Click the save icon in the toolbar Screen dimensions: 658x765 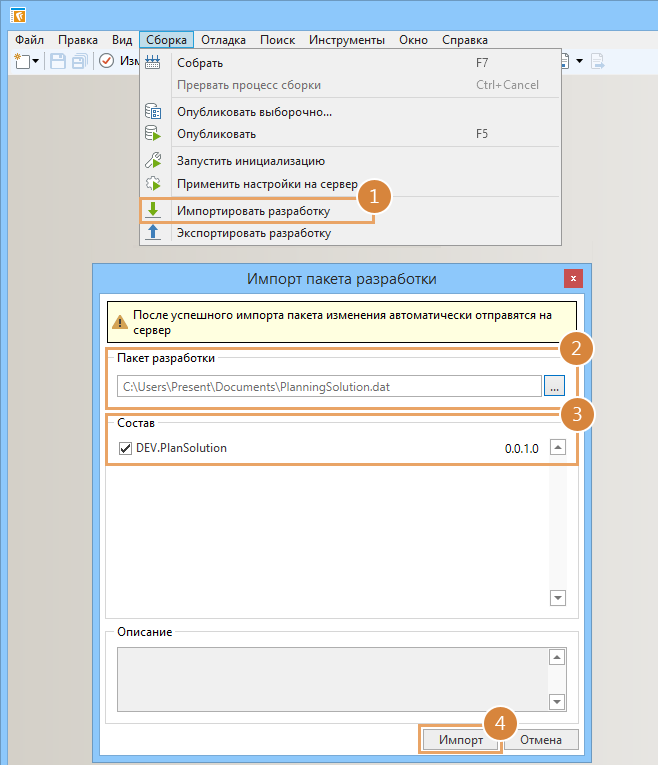click(x=58, y=62)
